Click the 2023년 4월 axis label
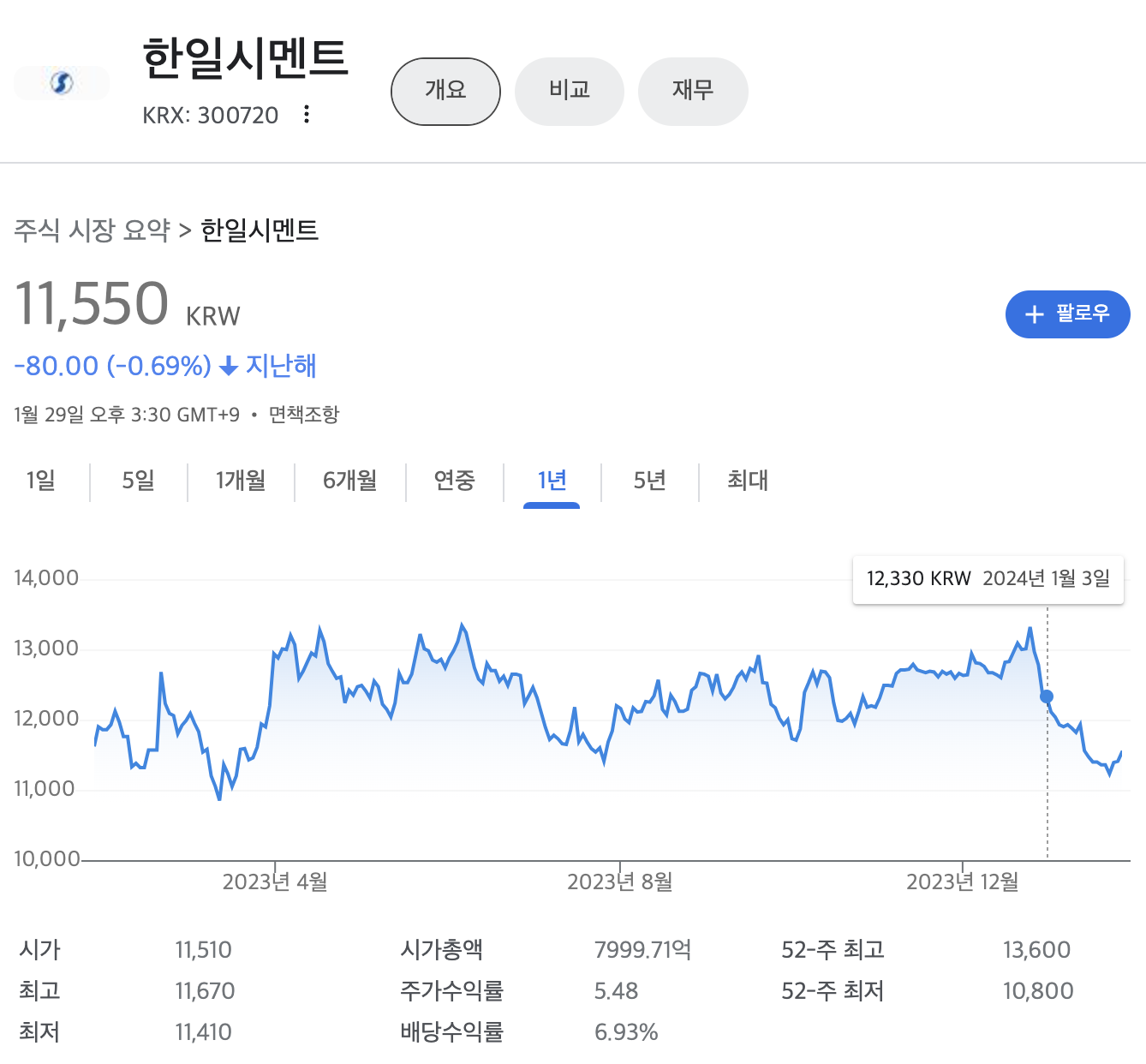This screenshot has width=1146, height=1064. 275,882
